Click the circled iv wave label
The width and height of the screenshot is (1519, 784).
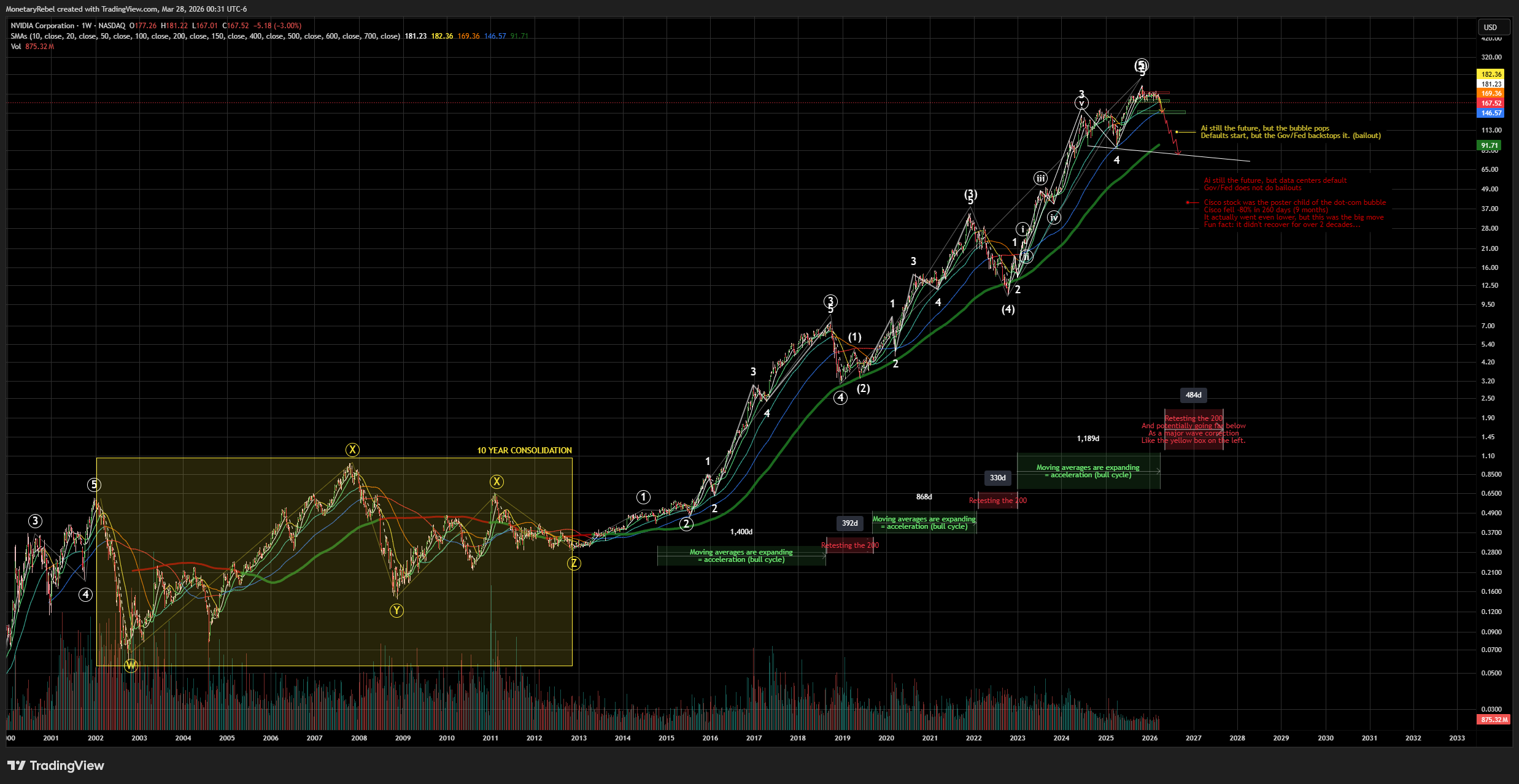1054,218
